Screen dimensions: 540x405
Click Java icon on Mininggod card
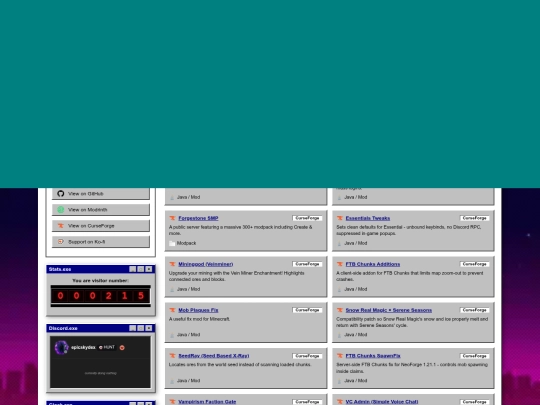(172, 289)
